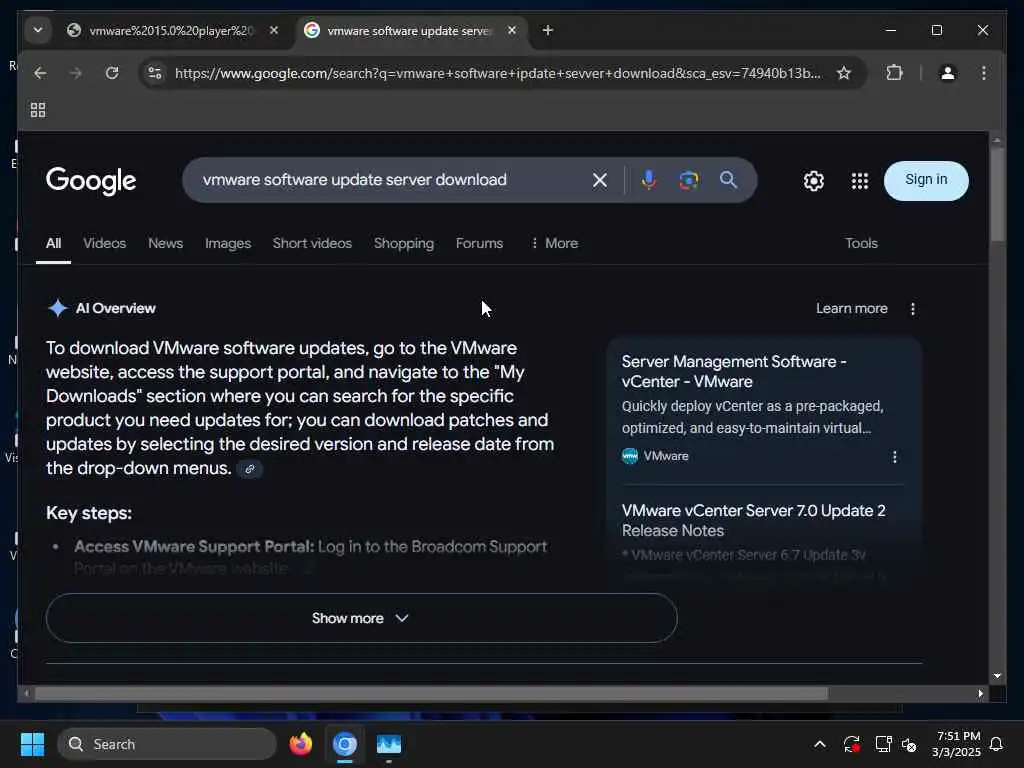Close the vmware 15.0 player tab
Screen dimensions: 1024x768
point(274,30)
